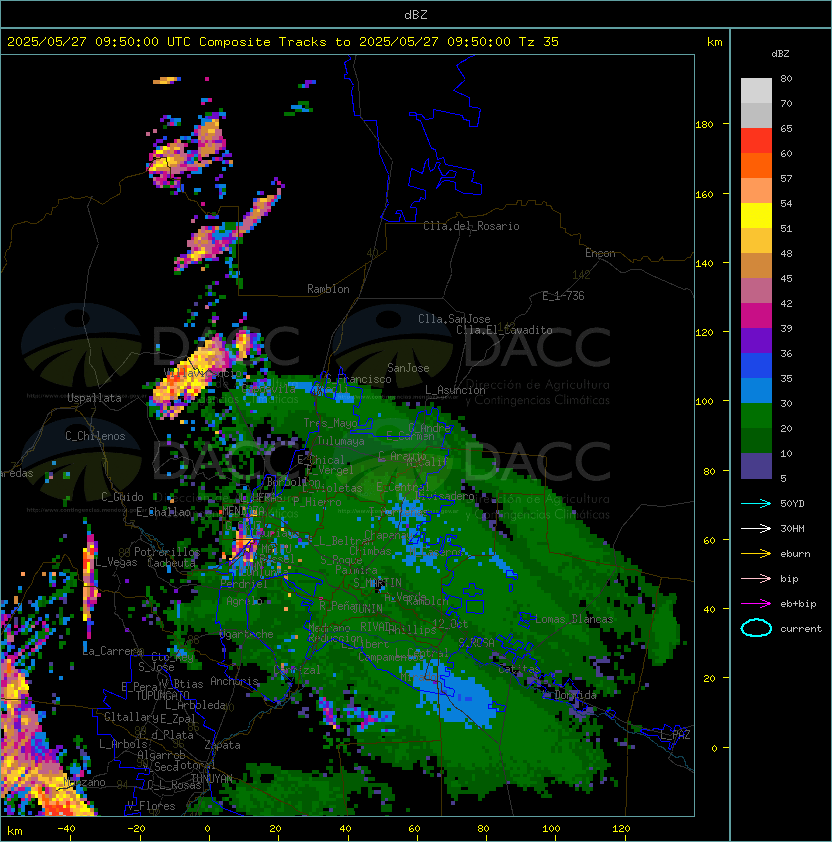The height and width of the screenshot is (842, 832).
Task: Click the yellow eburn arrow in legend
Action: pyautogui.click(x=756, y=554)
